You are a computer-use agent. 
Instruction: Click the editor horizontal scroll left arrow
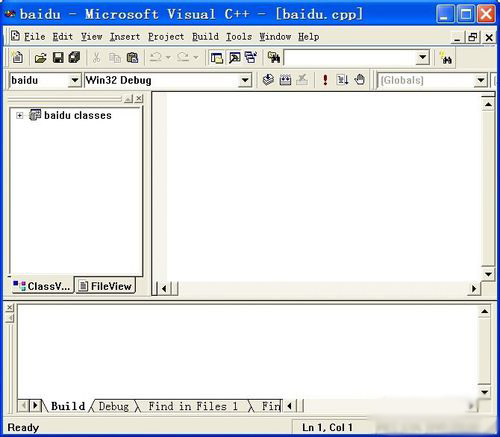164,288
